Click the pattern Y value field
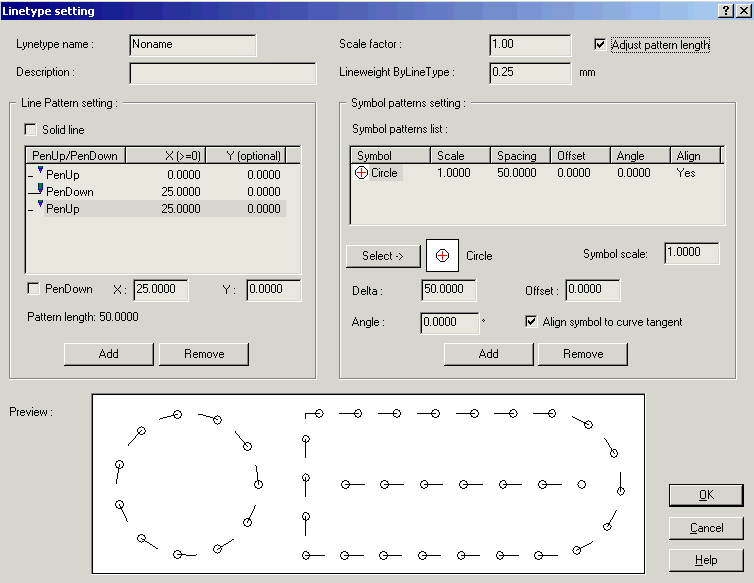The width and height of the screenshot is (754, 583). coord(274,290)
